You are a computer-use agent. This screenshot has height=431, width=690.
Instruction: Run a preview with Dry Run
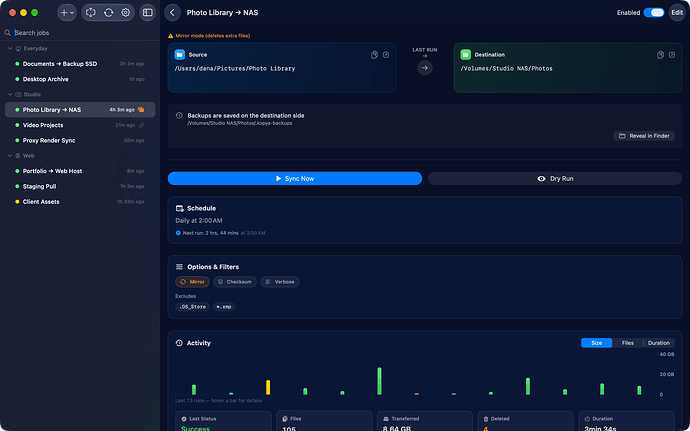coord(555,178)
